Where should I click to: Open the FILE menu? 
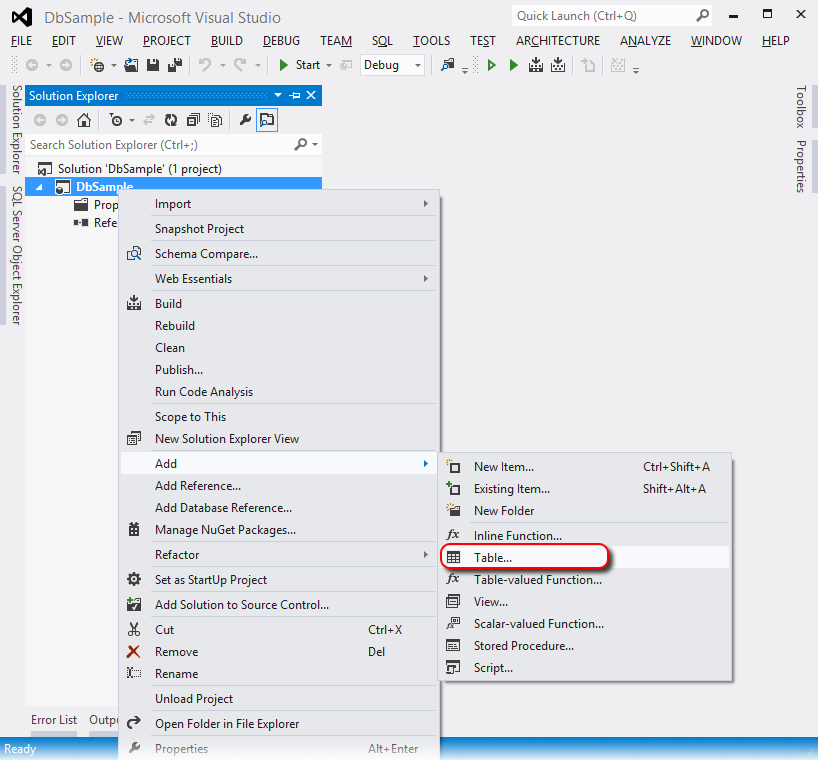[21, 41]
